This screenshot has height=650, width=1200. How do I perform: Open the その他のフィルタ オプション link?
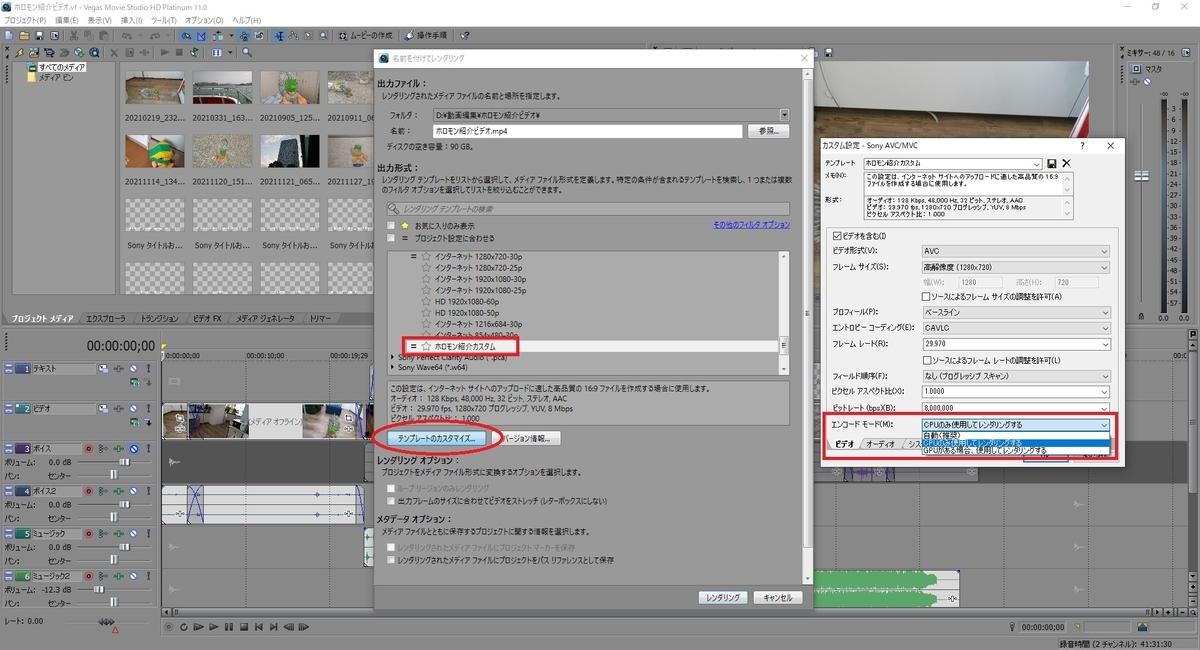(751, 226)
